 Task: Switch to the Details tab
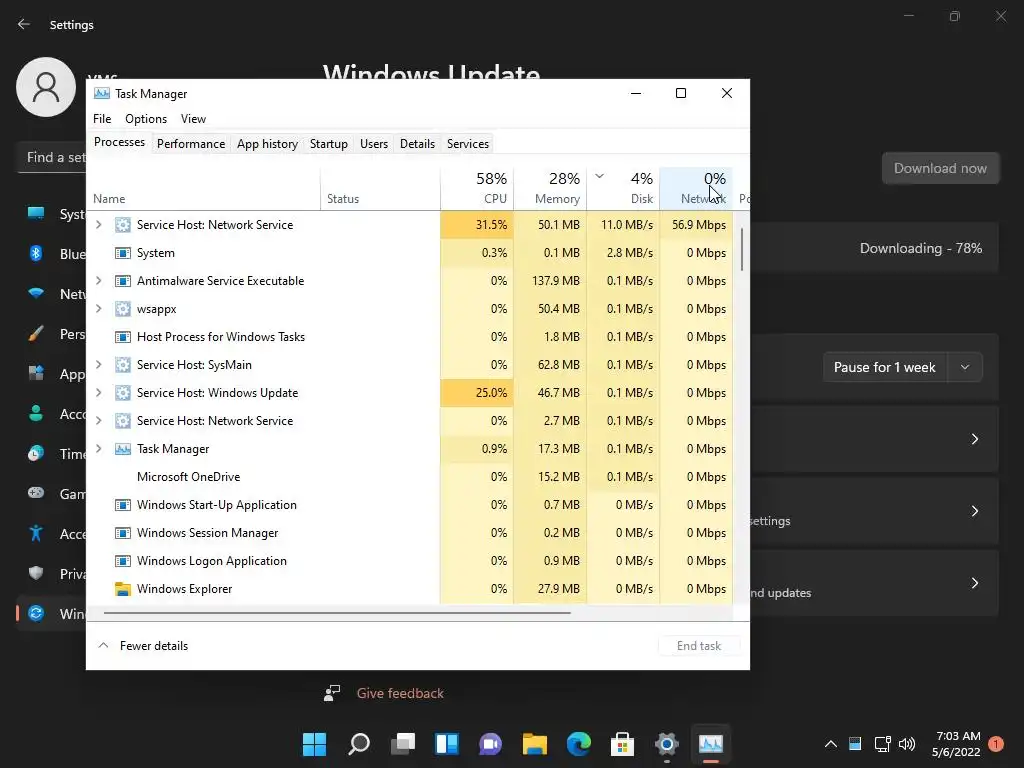point(417,144)
